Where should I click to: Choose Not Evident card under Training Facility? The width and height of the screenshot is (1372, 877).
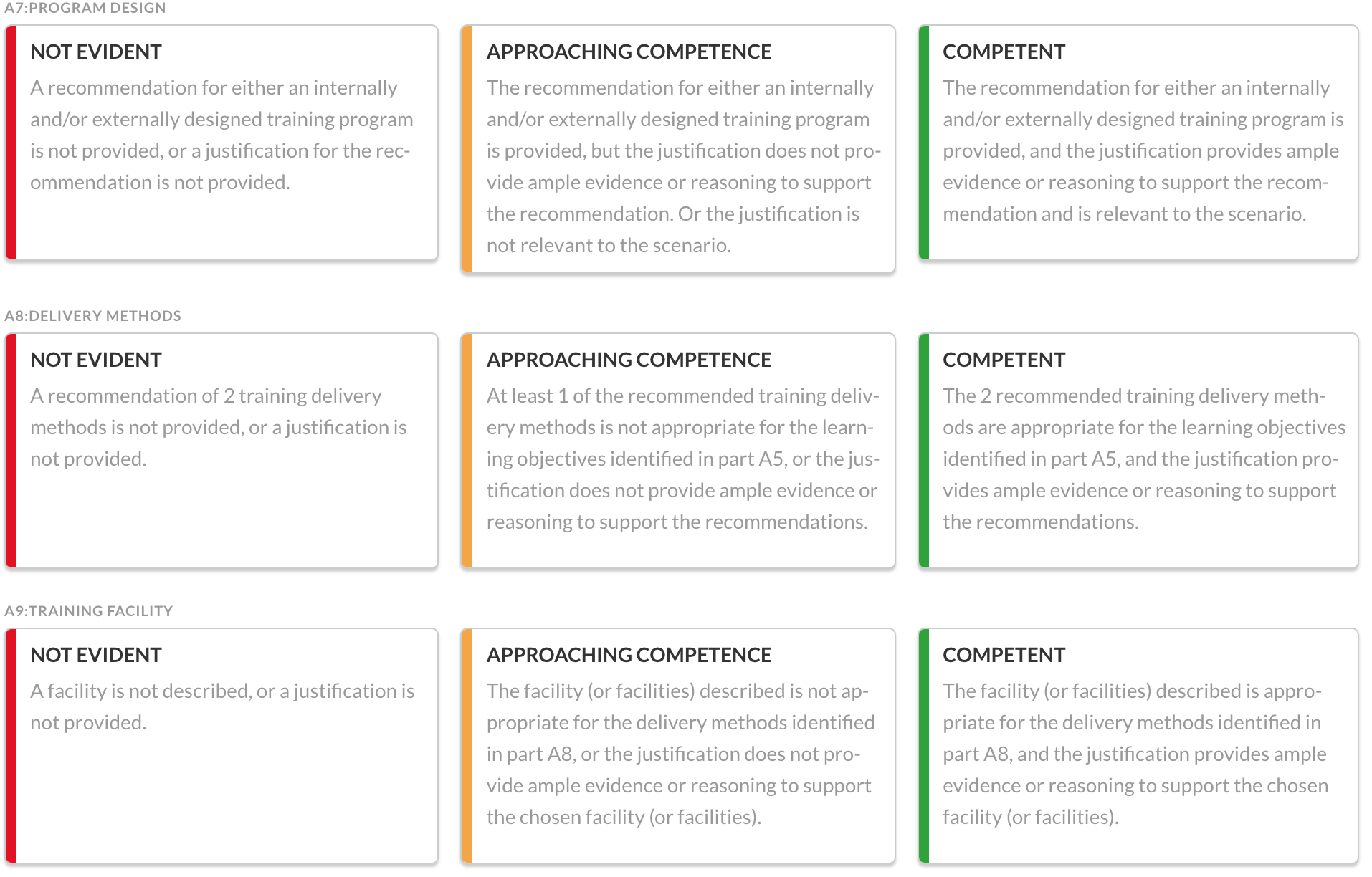pos(221,746)
